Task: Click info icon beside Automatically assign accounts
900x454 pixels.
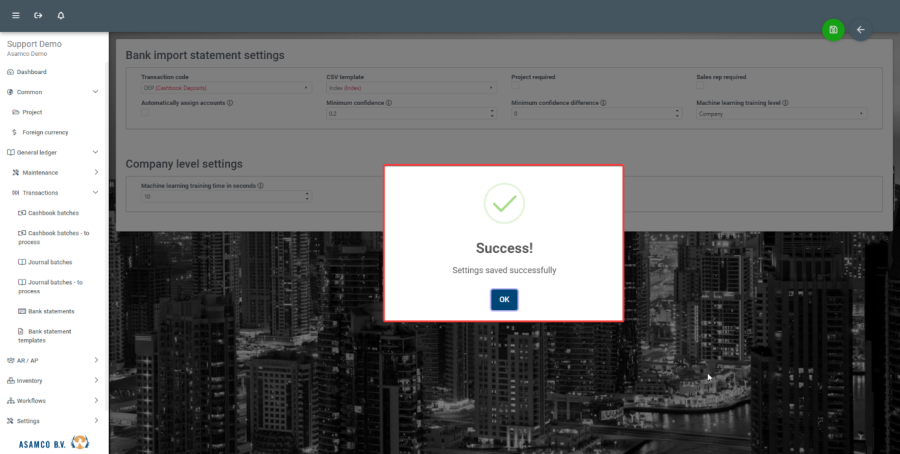Action: tap(230, 102)
